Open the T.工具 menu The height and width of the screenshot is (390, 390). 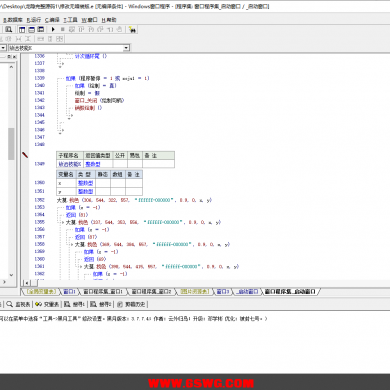pos(71,20)
